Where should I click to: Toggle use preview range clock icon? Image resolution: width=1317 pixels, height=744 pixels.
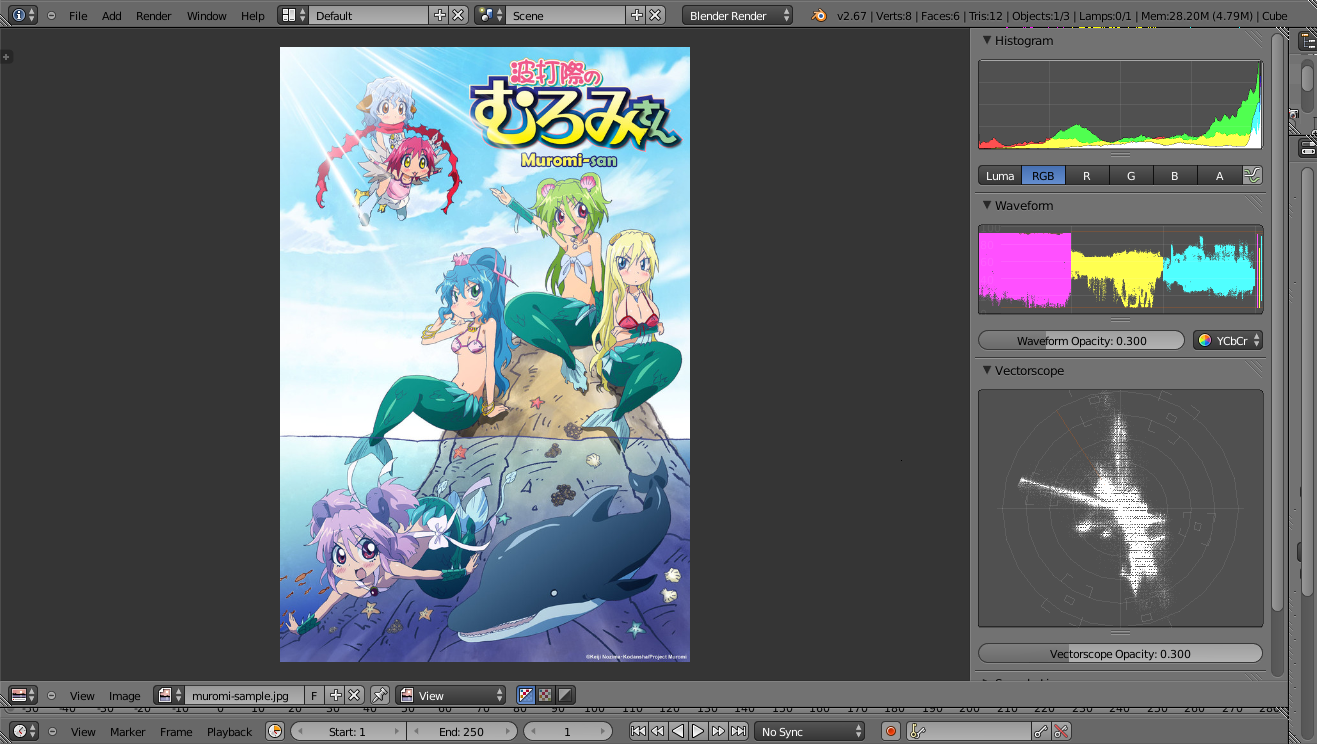[275, 731]
